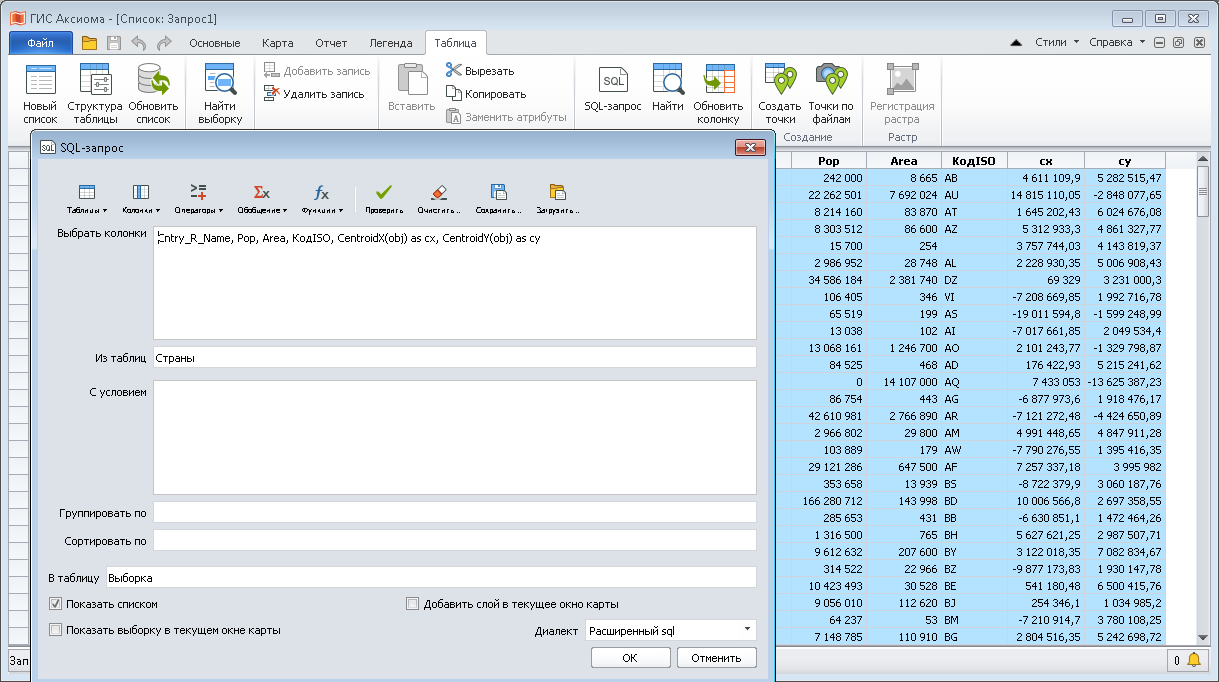Click the Сохранить query icon
Screen dimensions: 1219x682
[x=498, y=193]
